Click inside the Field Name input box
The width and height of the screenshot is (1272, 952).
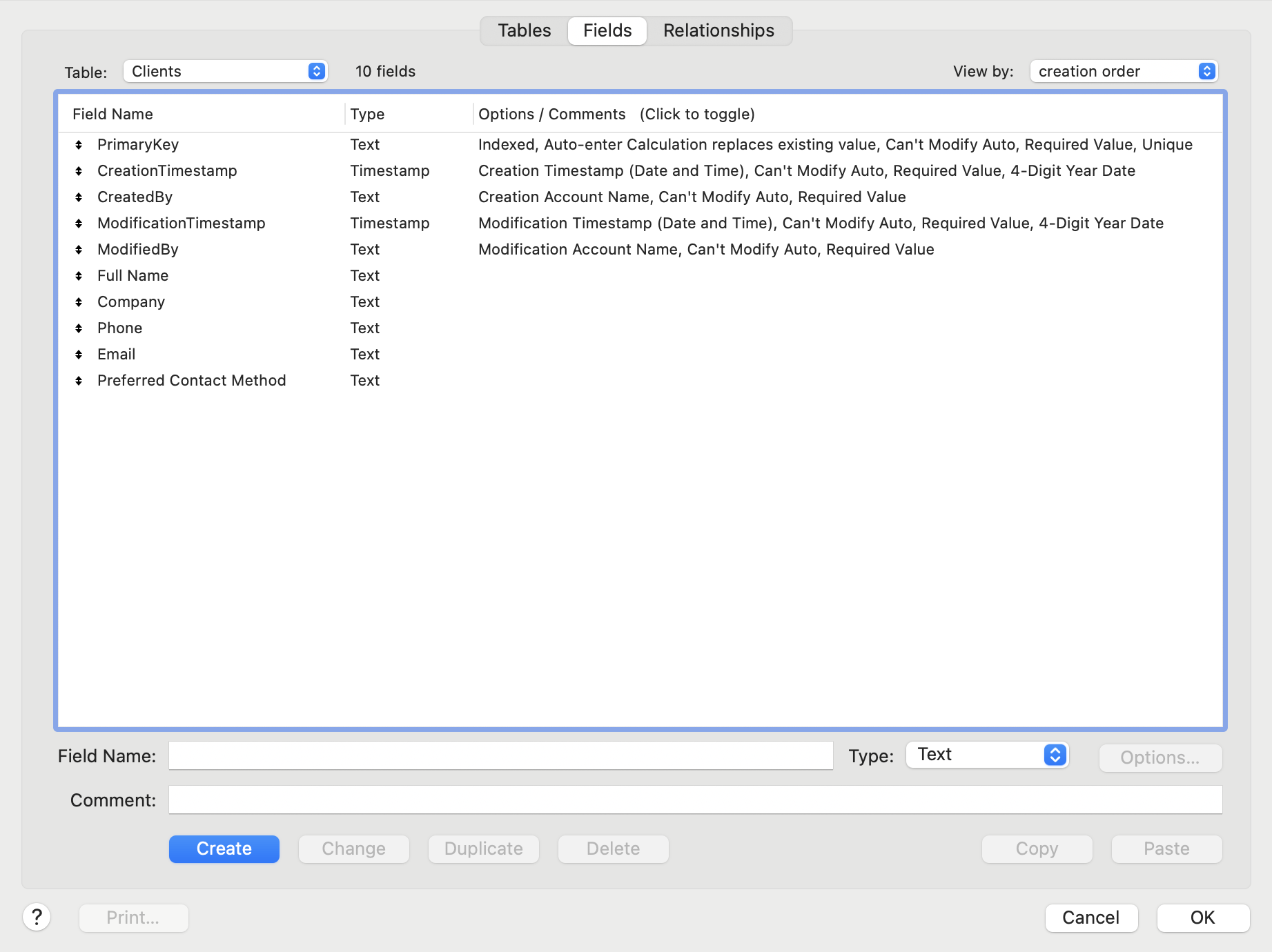(501, 755)
